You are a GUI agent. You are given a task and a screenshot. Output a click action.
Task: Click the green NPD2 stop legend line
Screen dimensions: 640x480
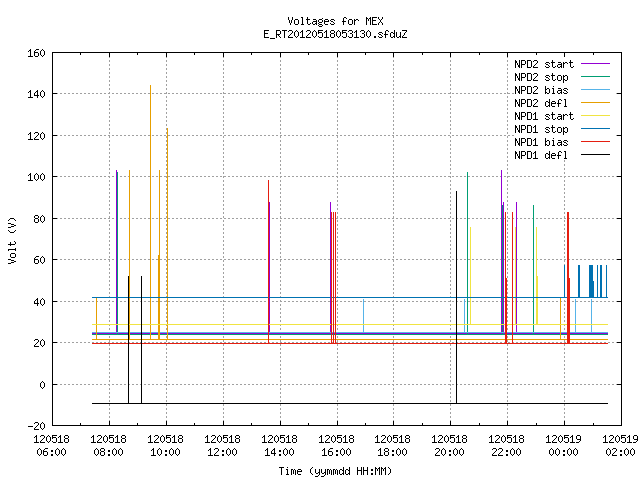tap(595, 77)
